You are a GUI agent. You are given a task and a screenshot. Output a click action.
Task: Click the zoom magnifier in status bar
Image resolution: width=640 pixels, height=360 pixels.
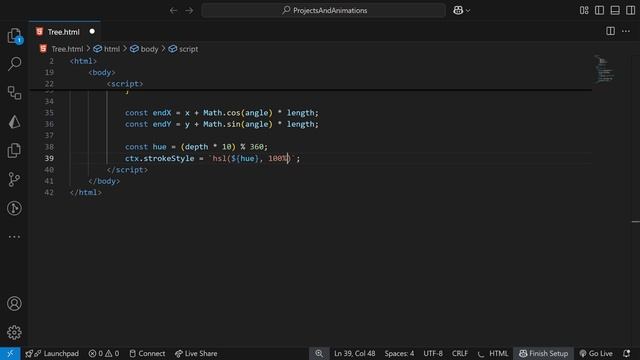[319, 353]
